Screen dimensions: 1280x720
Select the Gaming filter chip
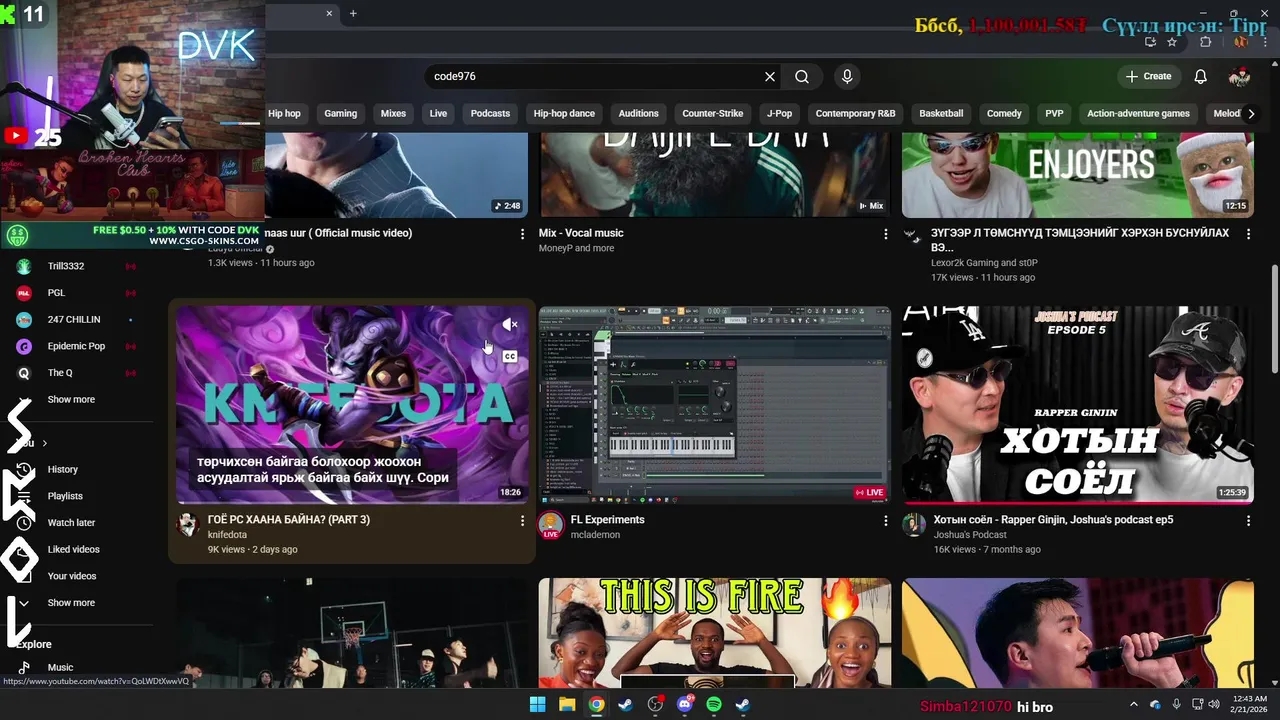pos(340,113)
